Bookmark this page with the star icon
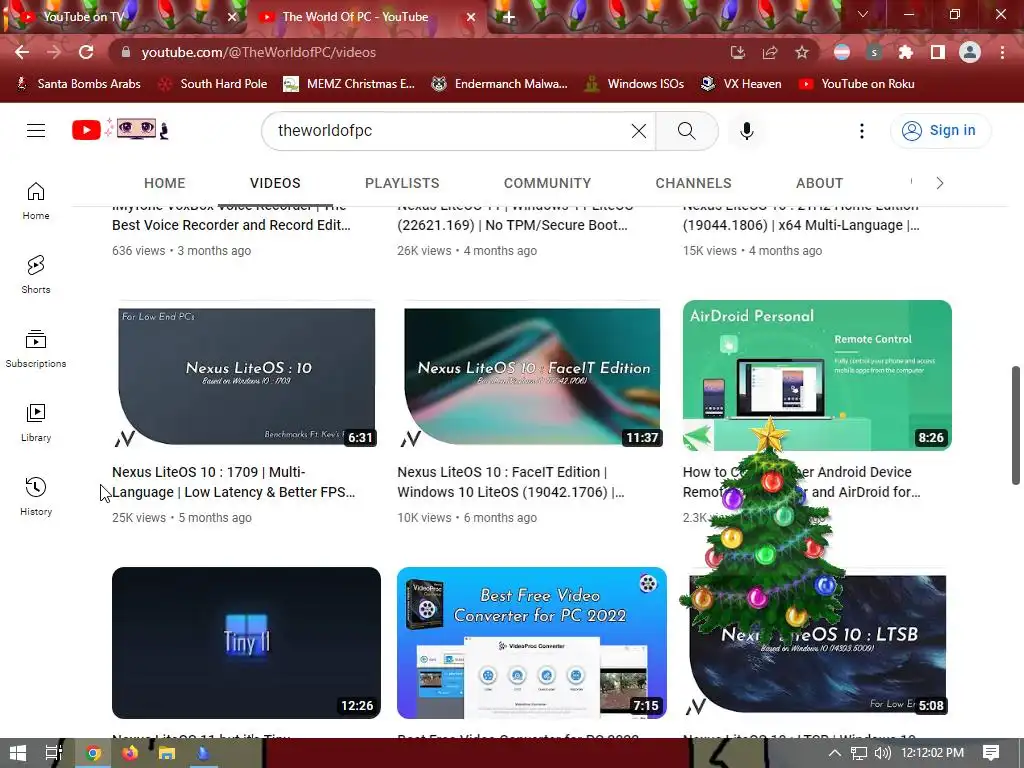Viewport: 1024px width, 768px height. [802, 52]
